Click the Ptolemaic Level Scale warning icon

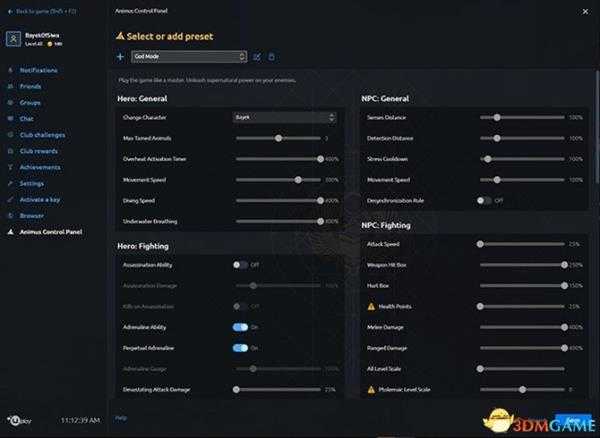point(371,389)
